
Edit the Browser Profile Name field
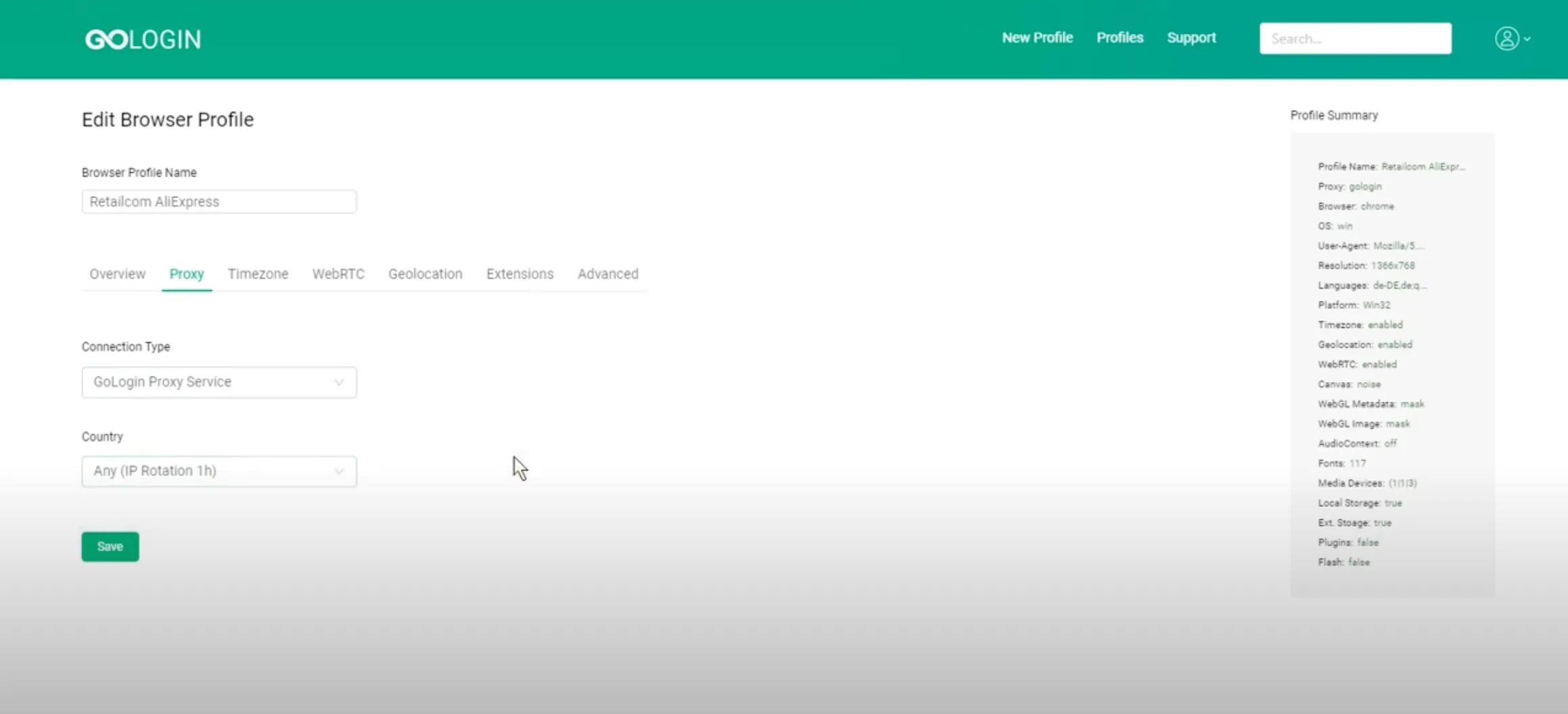[x=219, y=201]
